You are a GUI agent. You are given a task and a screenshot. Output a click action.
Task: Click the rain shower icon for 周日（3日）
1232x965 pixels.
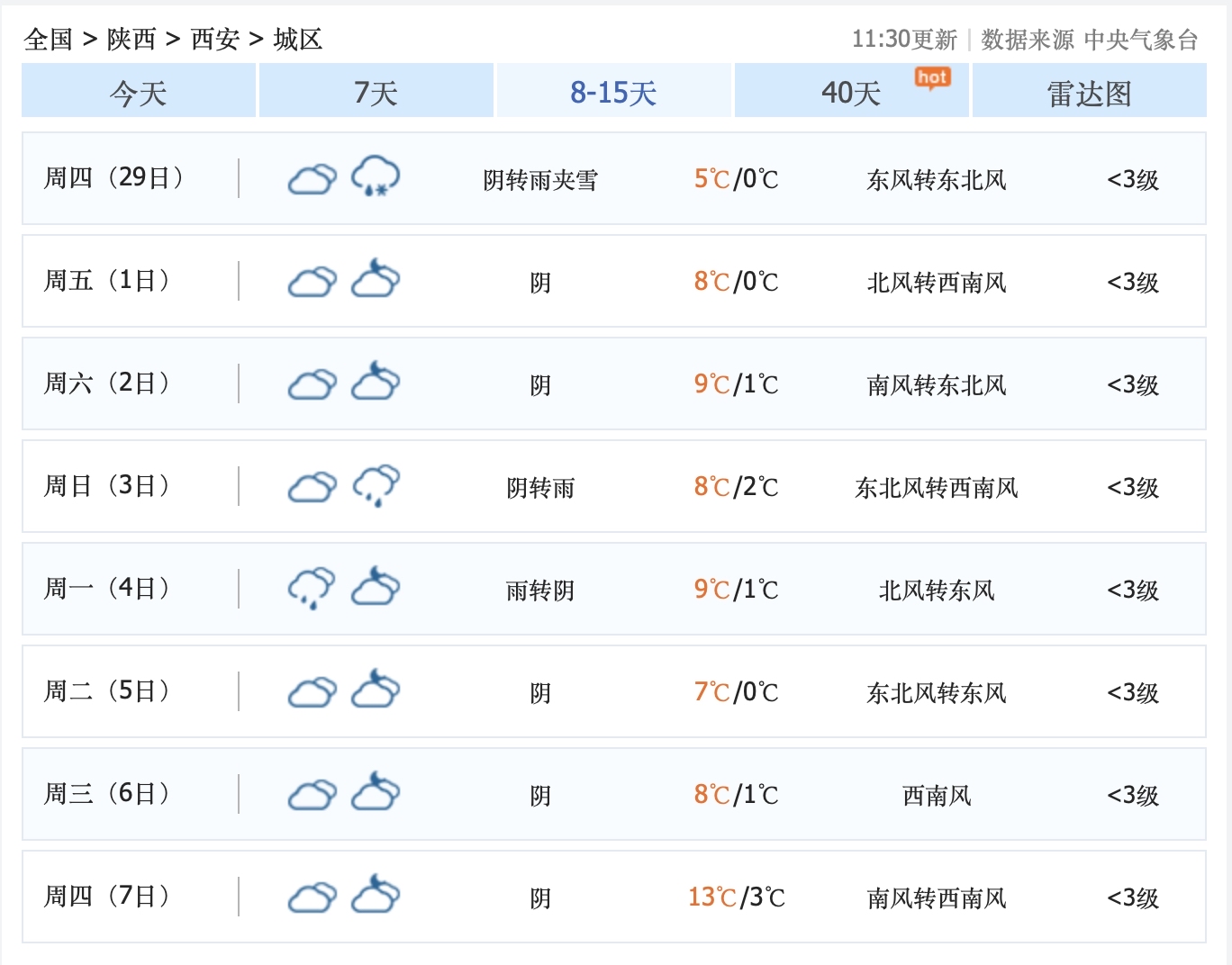pyautogui.click(x=376, y=485)
